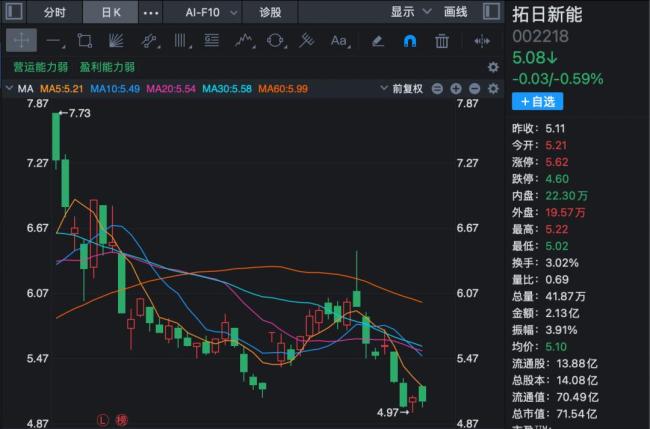The height and width of the screenshot is (429, 650).
Task: Click the MA20:5.54 indicator label
Action: click(171, 88)
